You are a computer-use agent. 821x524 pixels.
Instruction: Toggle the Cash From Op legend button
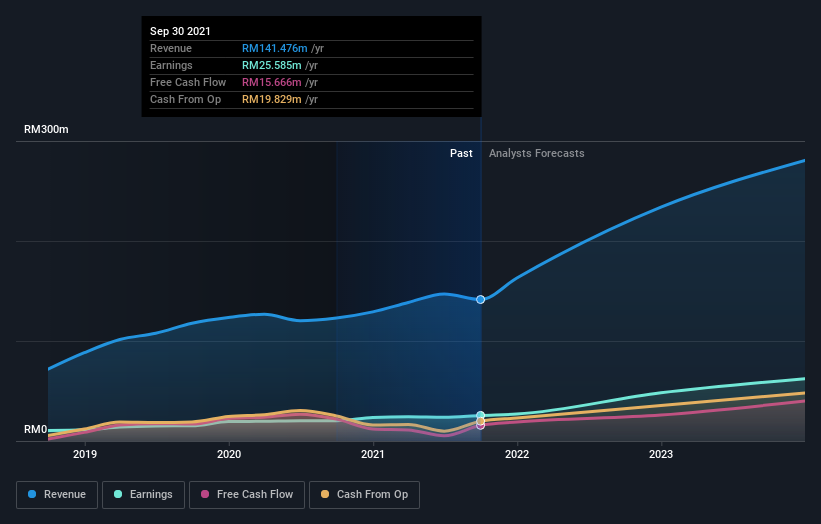coord(364,495)
